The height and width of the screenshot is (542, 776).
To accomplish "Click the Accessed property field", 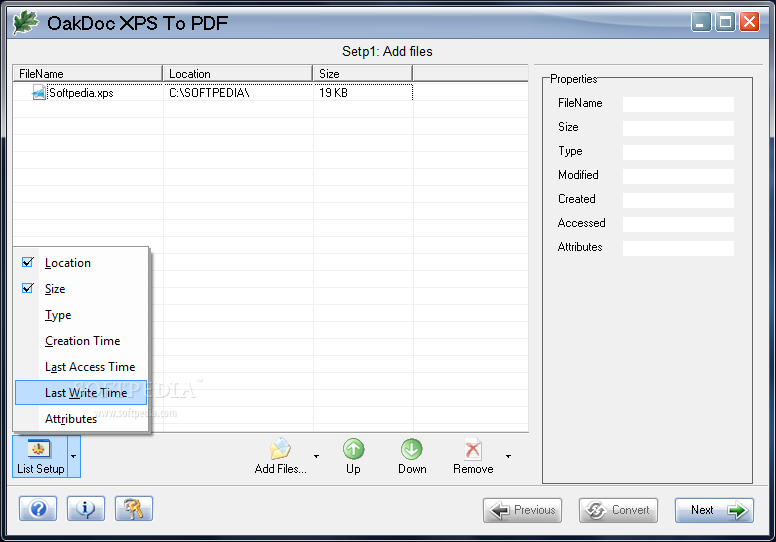I will tap(678, 224).
